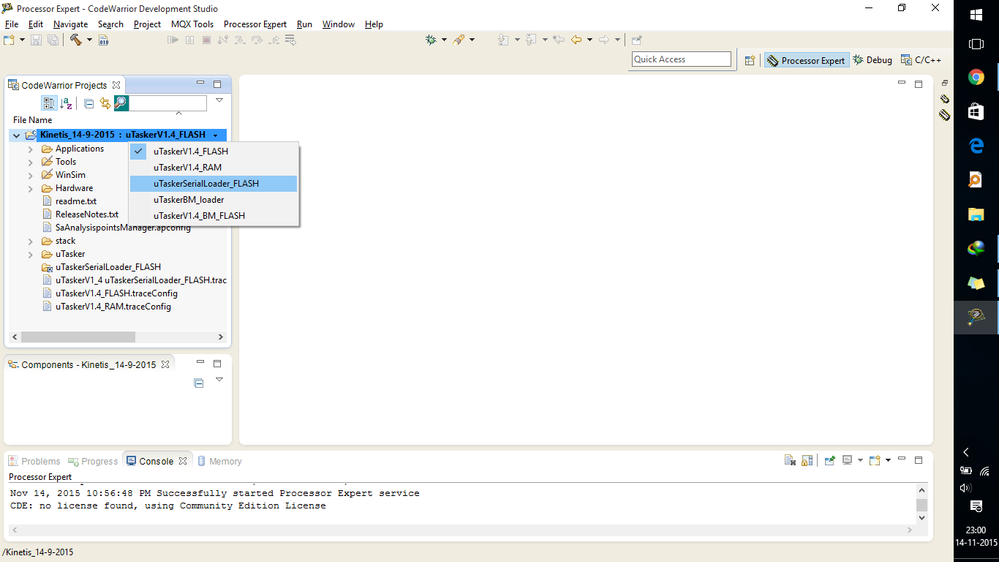Select checked uTaskerV1.4_FLASH configuration
Screen dimensions: 999x562
pos(213,151)
